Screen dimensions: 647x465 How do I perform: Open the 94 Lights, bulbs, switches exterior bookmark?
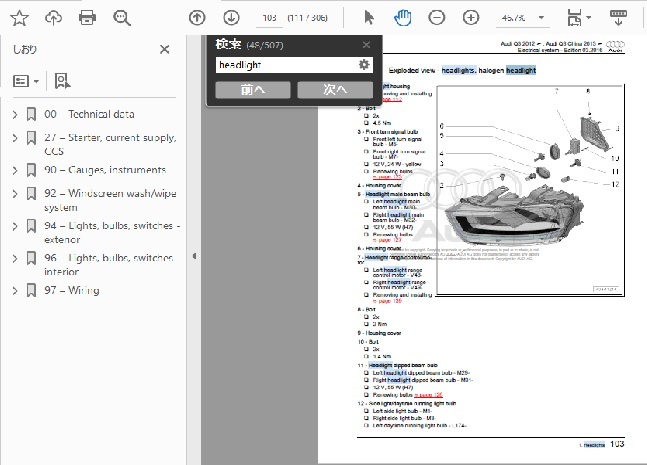pos(112,233)
